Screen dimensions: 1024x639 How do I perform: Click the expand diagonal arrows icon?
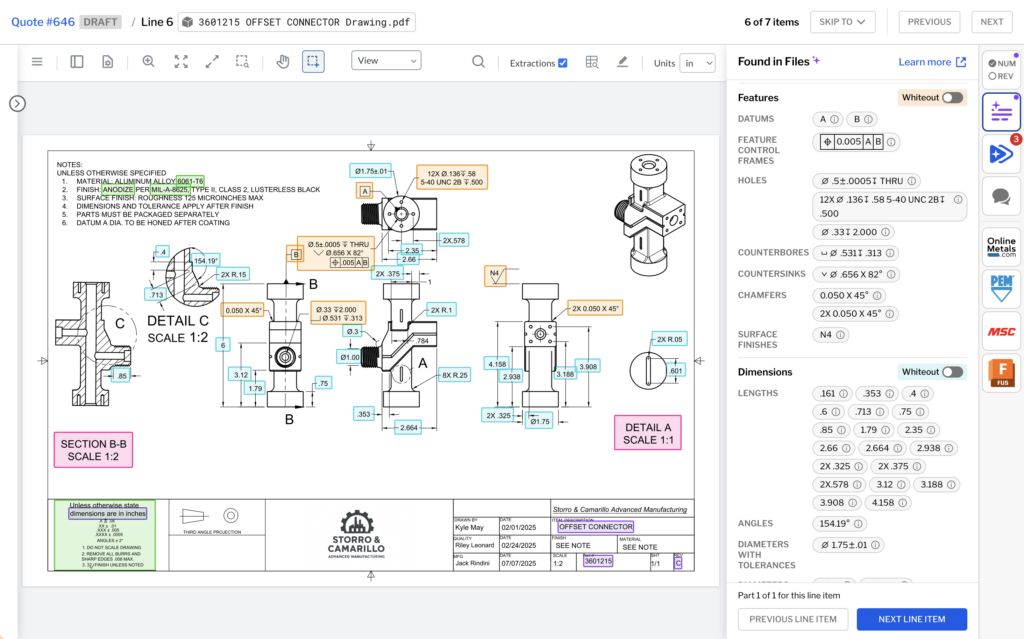[x=212, y=62]
